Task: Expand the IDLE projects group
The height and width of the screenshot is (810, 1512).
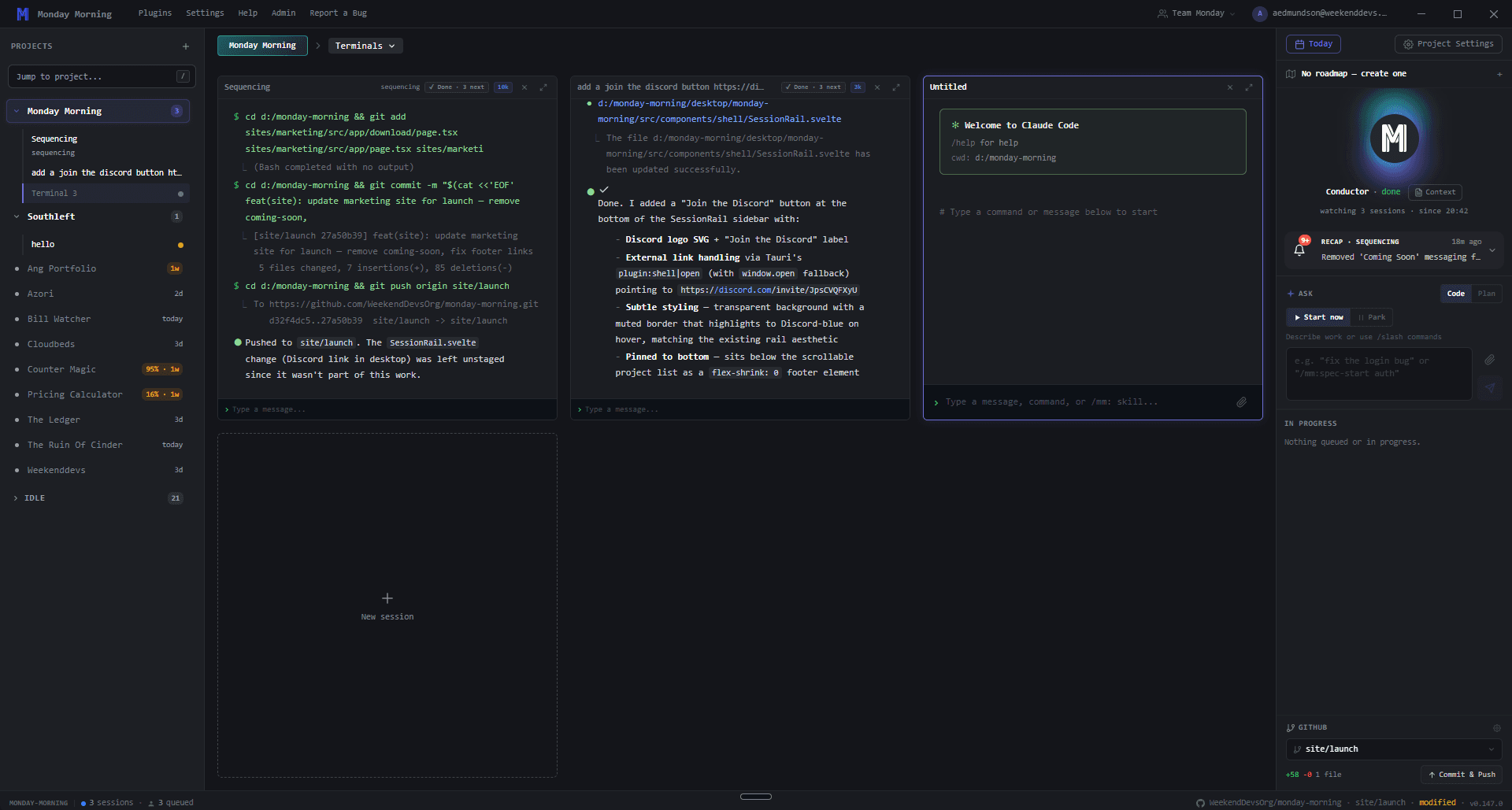Action: click(16, 498)
